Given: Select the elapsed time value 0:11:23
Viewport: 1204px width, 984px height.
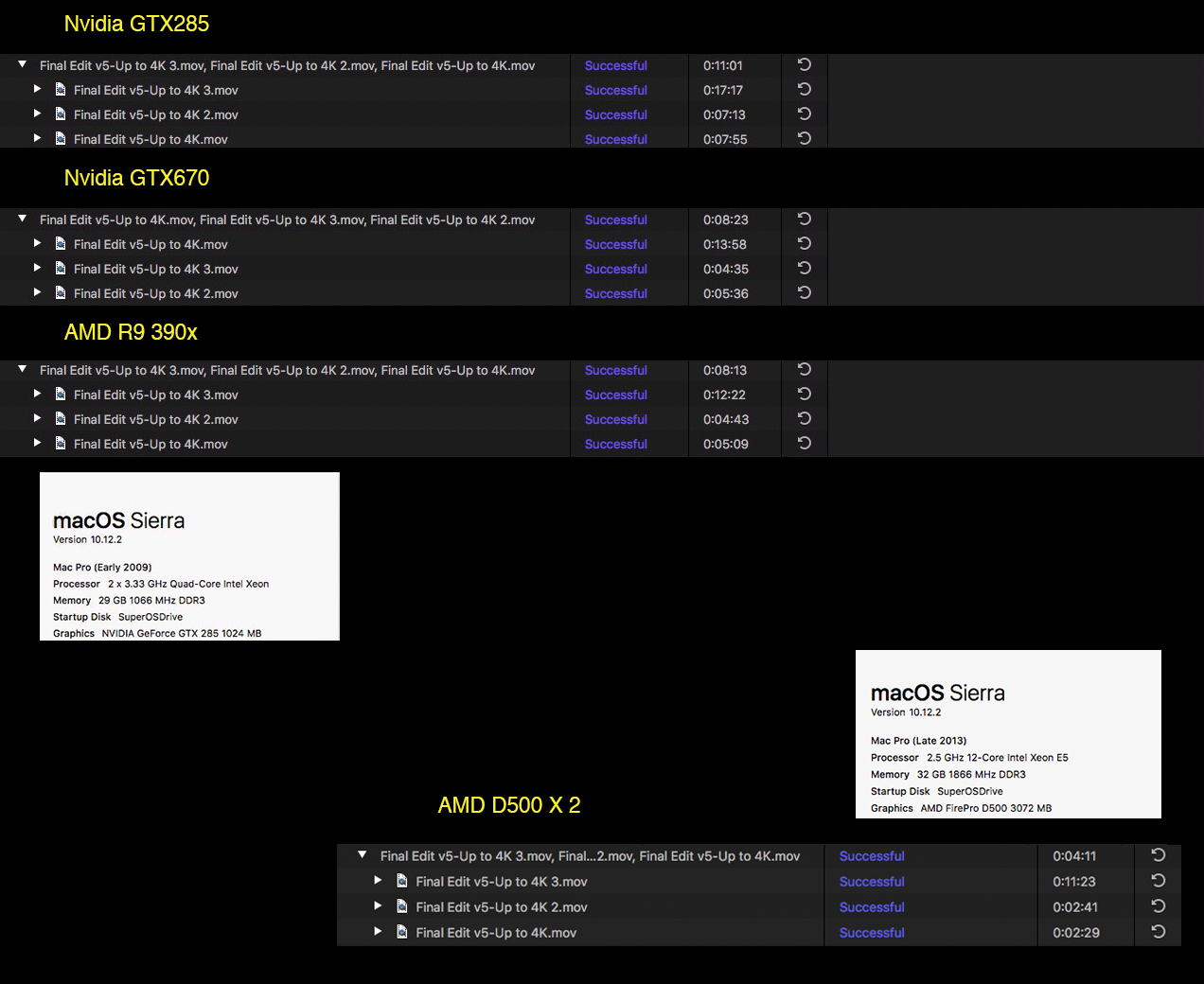Looking at the screenshot, I should 1074,881.
